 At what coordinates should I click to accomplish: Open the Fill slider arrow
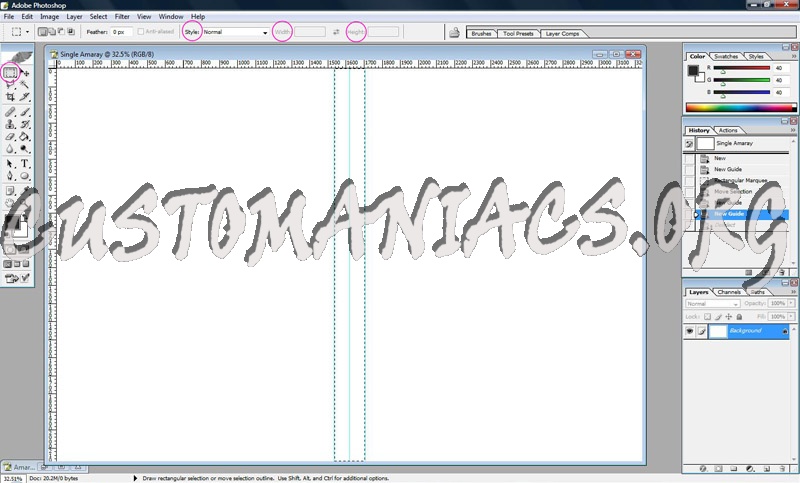(x=791, y=317)
